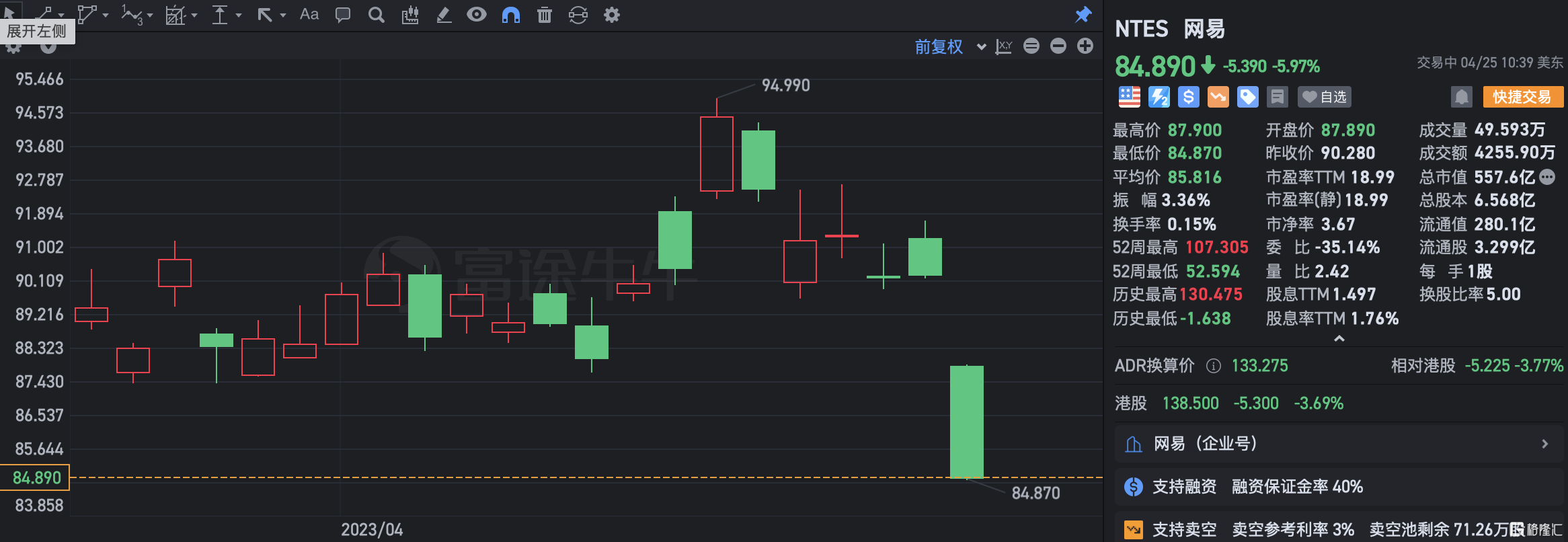
Task: Click the info icon next to ADR换算价
Action: click(x=1214, y=366)
